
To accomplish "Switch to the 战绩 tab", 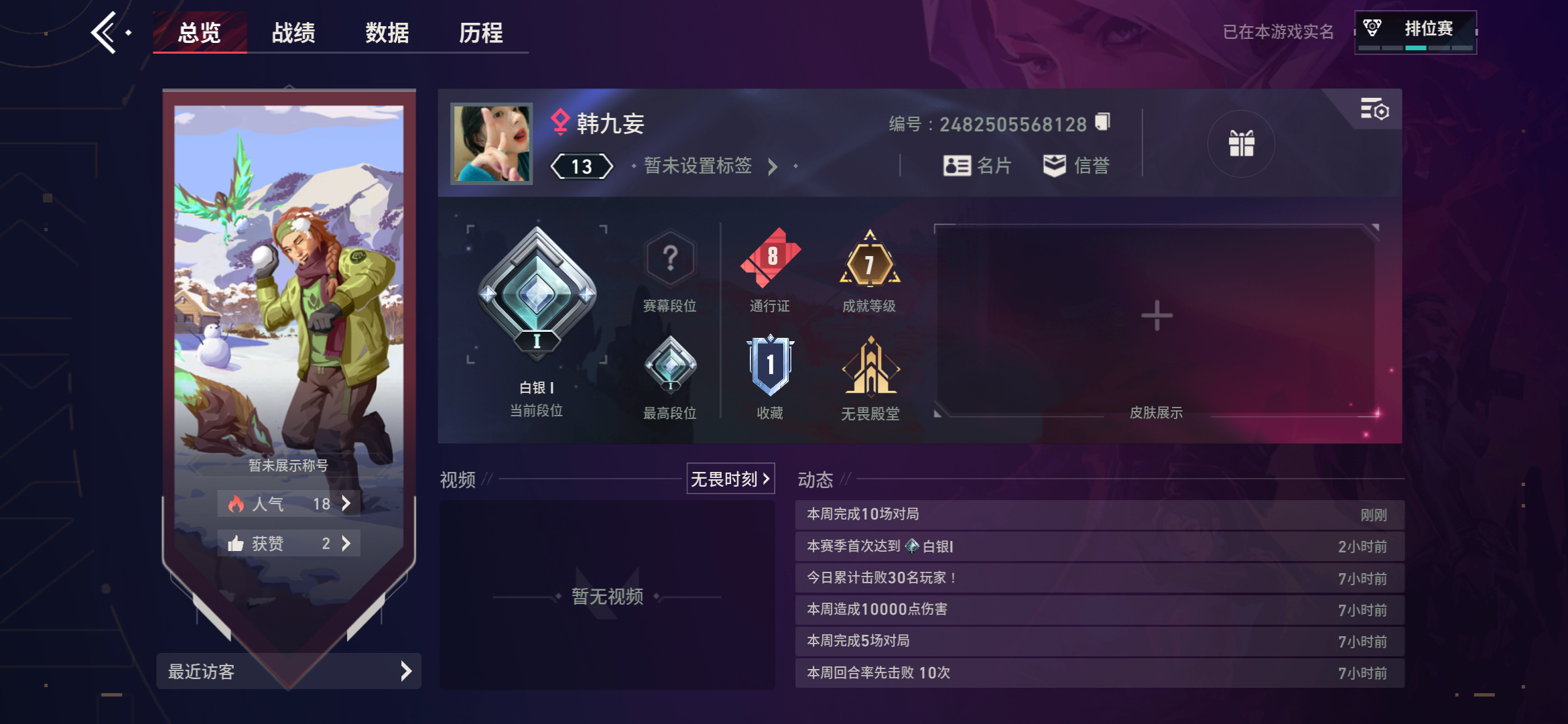I will click(293, 32).
